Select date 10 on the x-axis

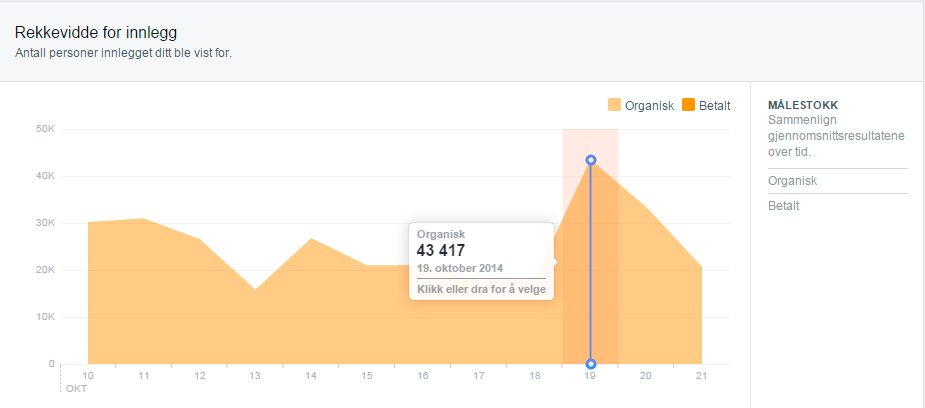88,375
